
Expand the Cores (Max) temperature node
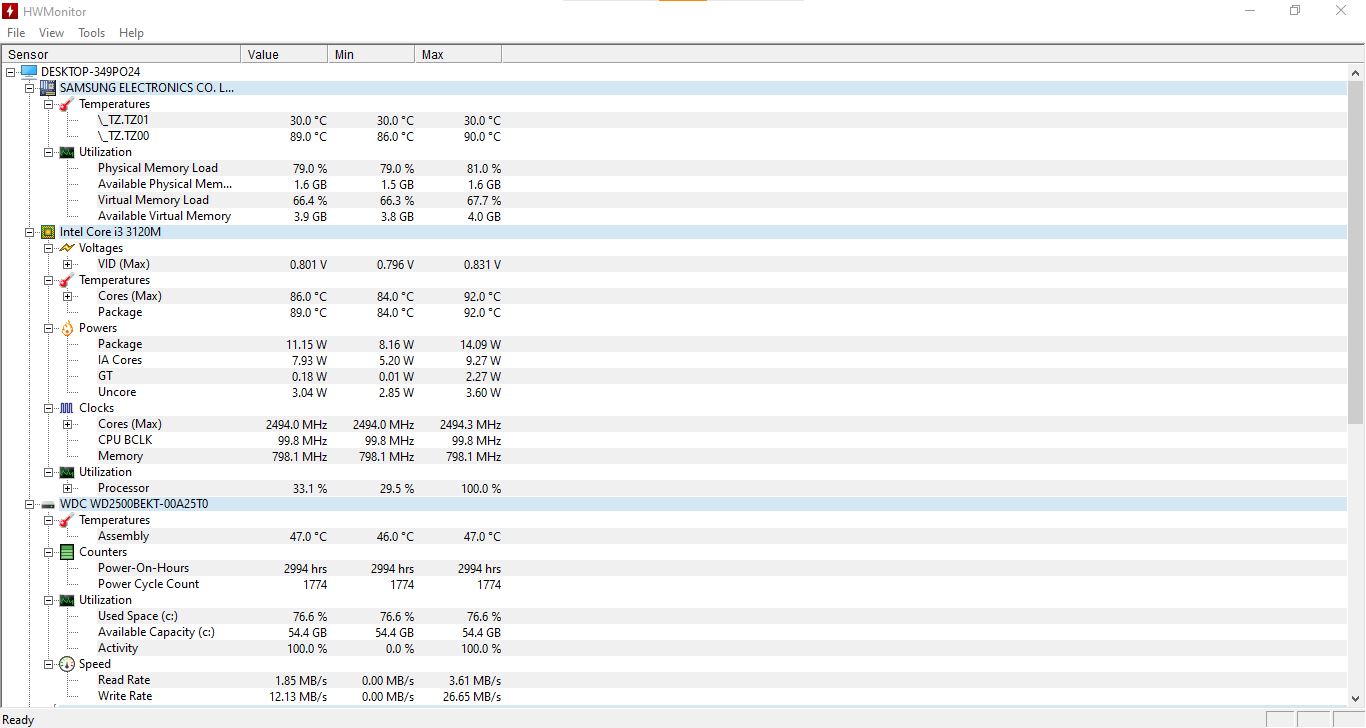point(68,296)
